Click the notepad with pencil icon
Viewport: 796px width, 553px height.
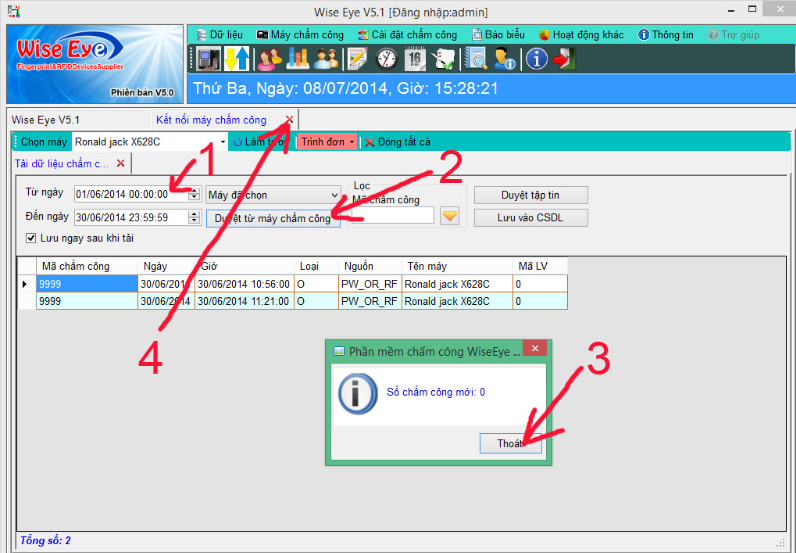coord(358,59)
